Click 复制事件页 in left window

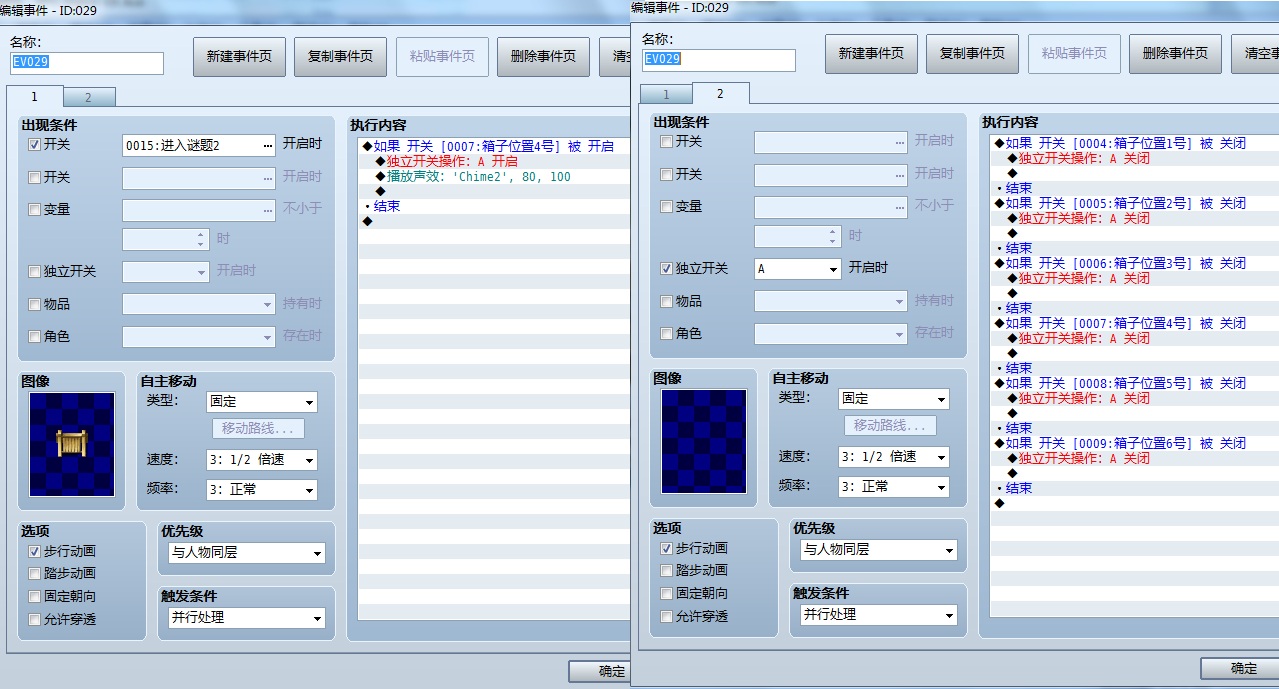(x=340, y=57)
